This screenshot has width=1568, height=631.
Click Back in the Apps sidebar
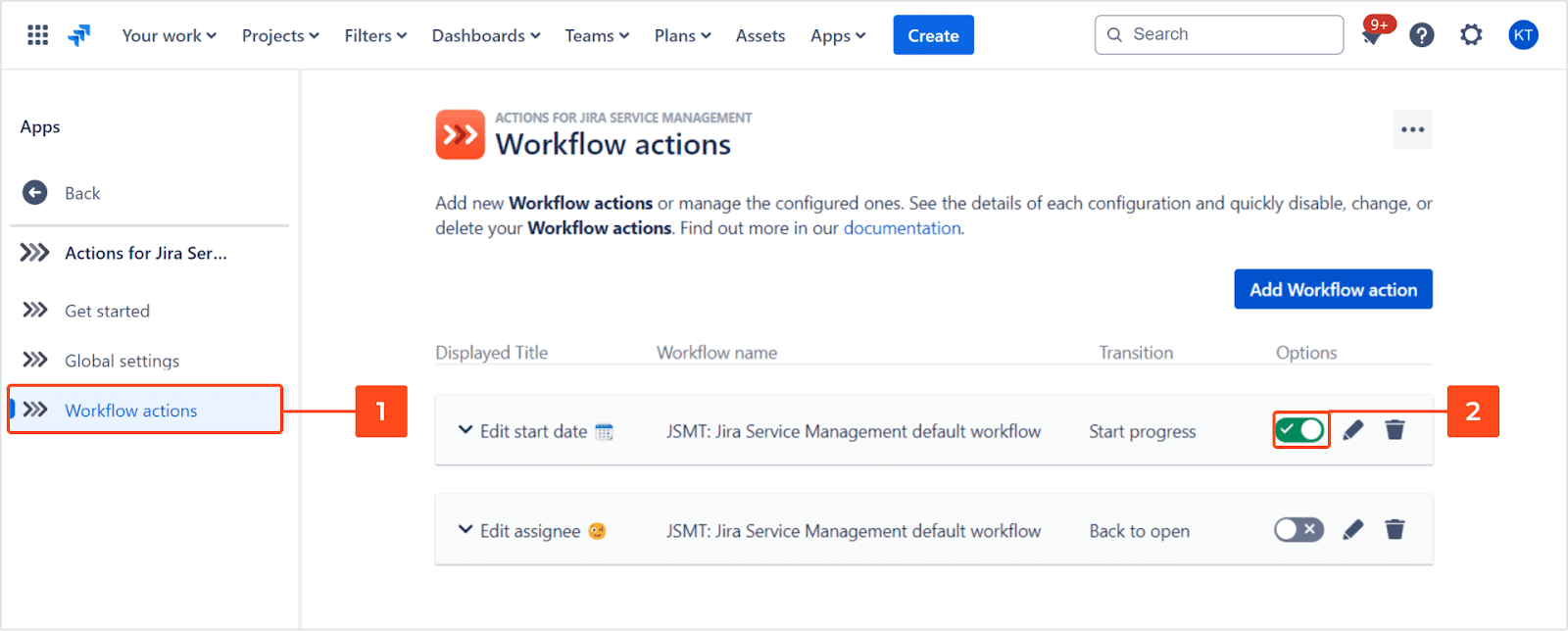[82, 193]
